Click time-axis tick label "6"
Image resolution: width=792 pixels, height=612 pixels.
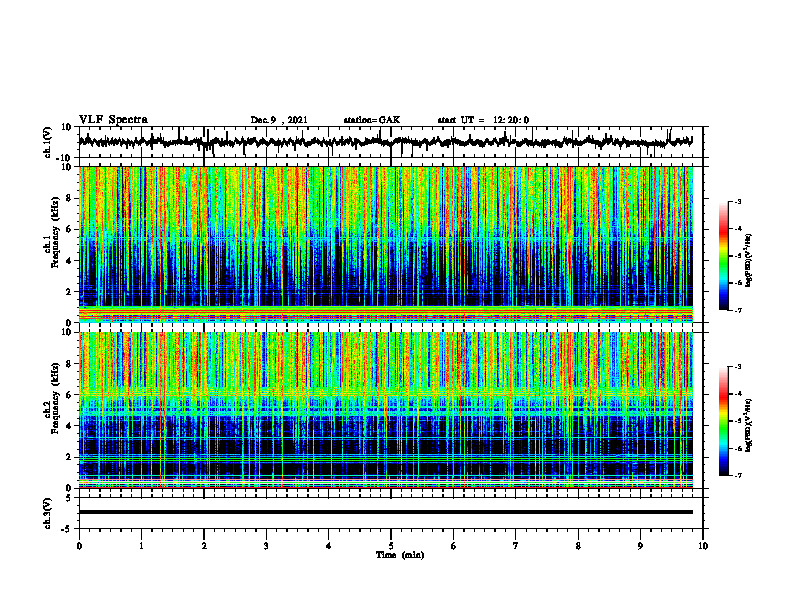click(x=454, y=546)
